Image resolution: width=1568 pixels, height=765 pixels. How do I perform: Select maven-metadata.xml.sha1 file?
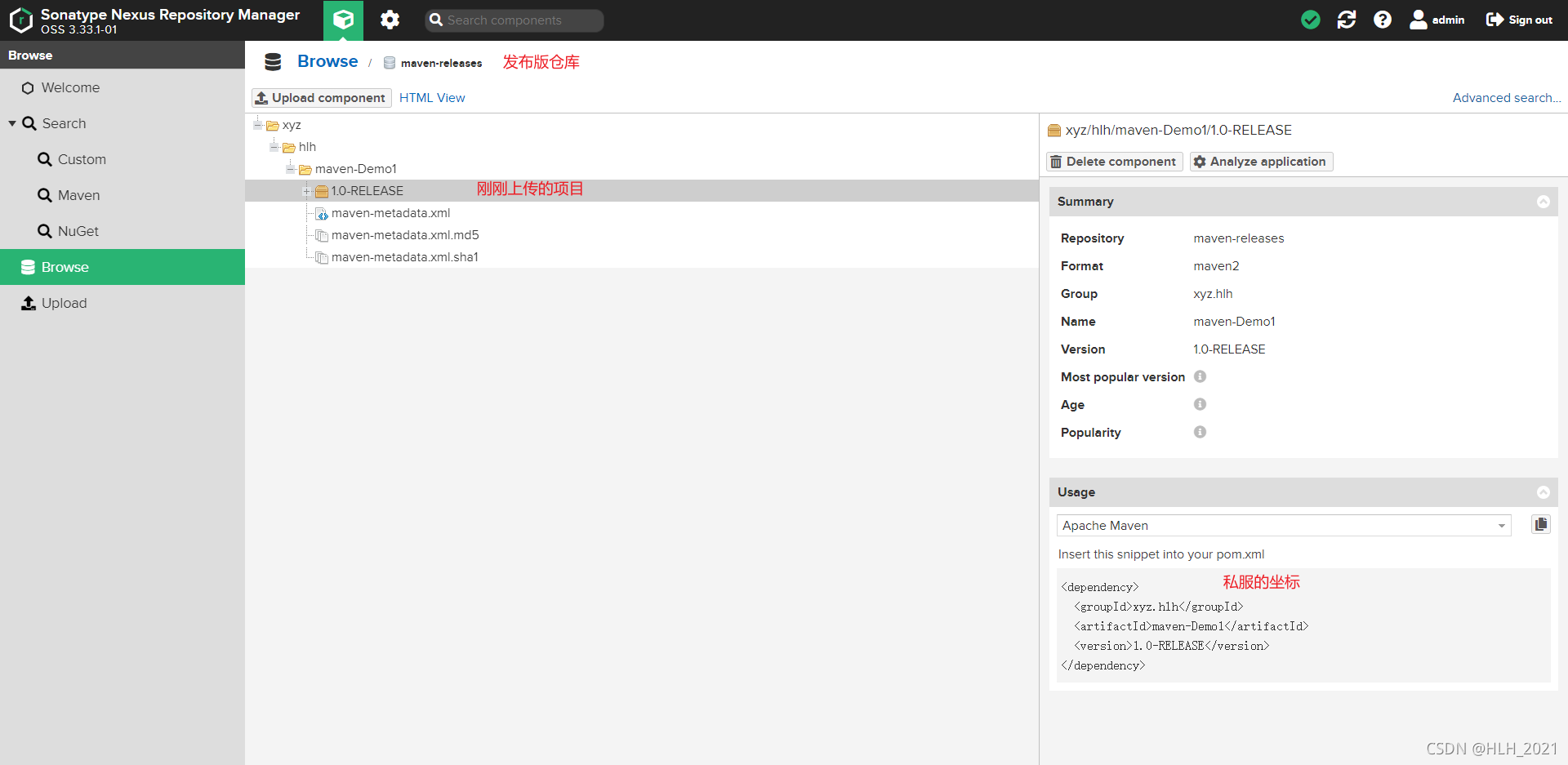(x=405, y=257)
